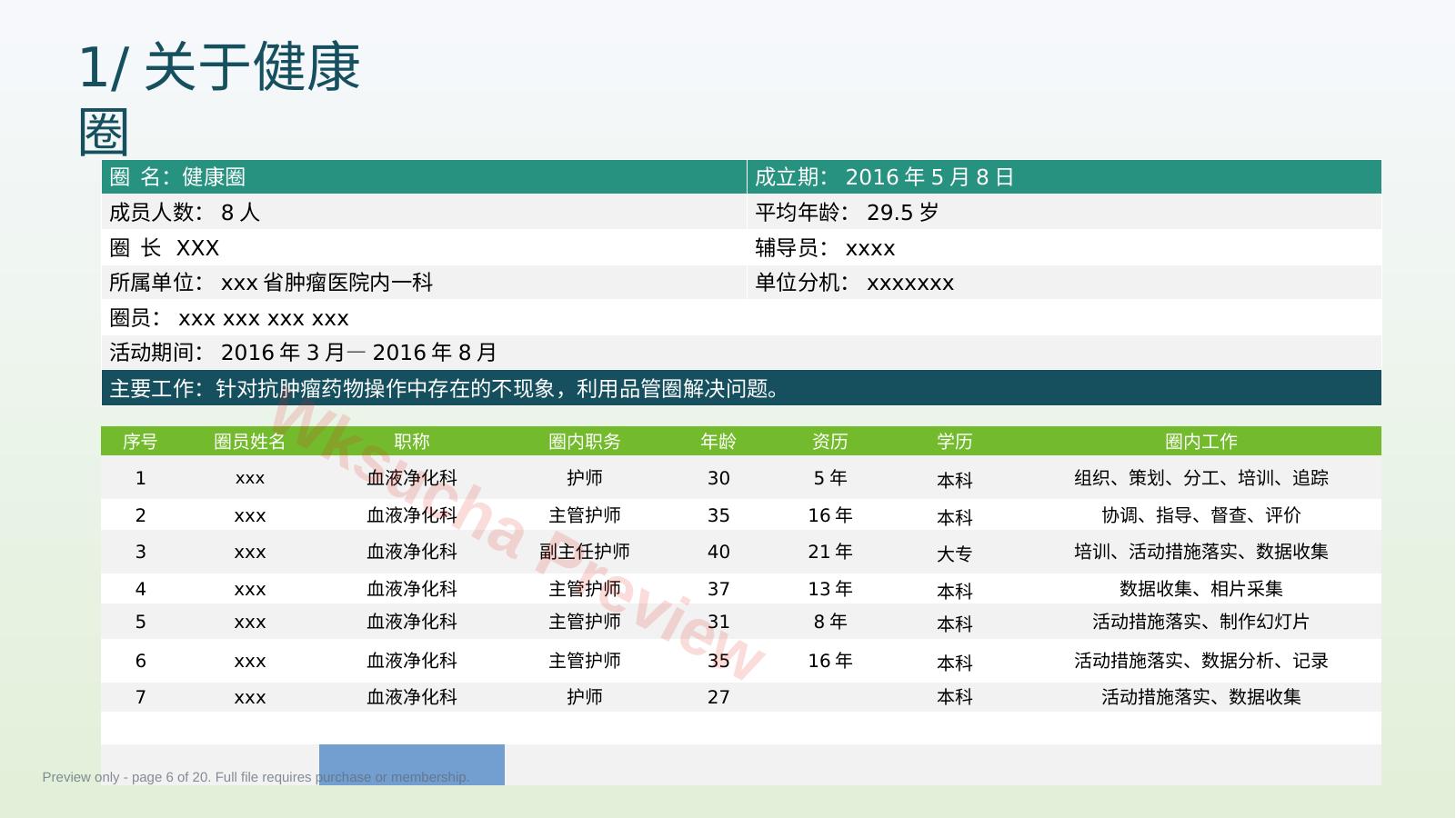Screen dimensions: 1456x818
Task: Click the age '31' cell
Action: tap(718, 622)
